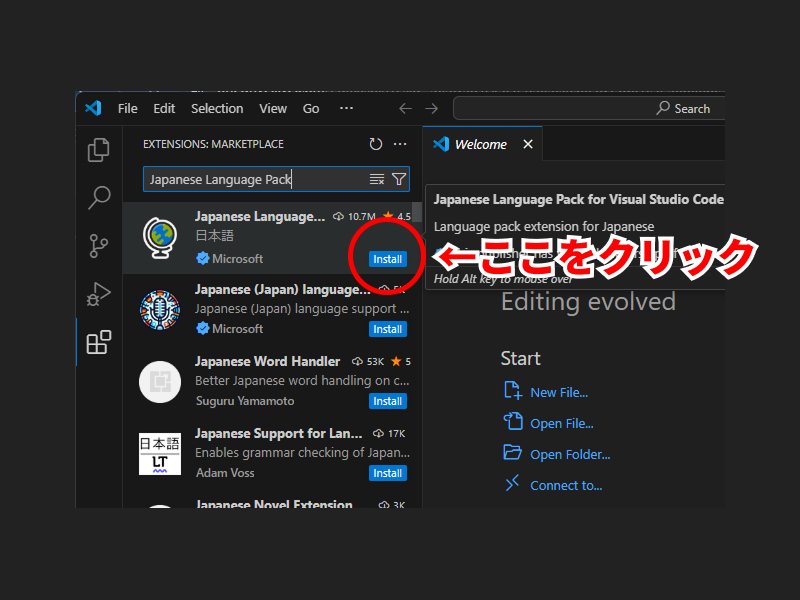800x600 pixels.
Task: Open the File menu
Action: 128,109
